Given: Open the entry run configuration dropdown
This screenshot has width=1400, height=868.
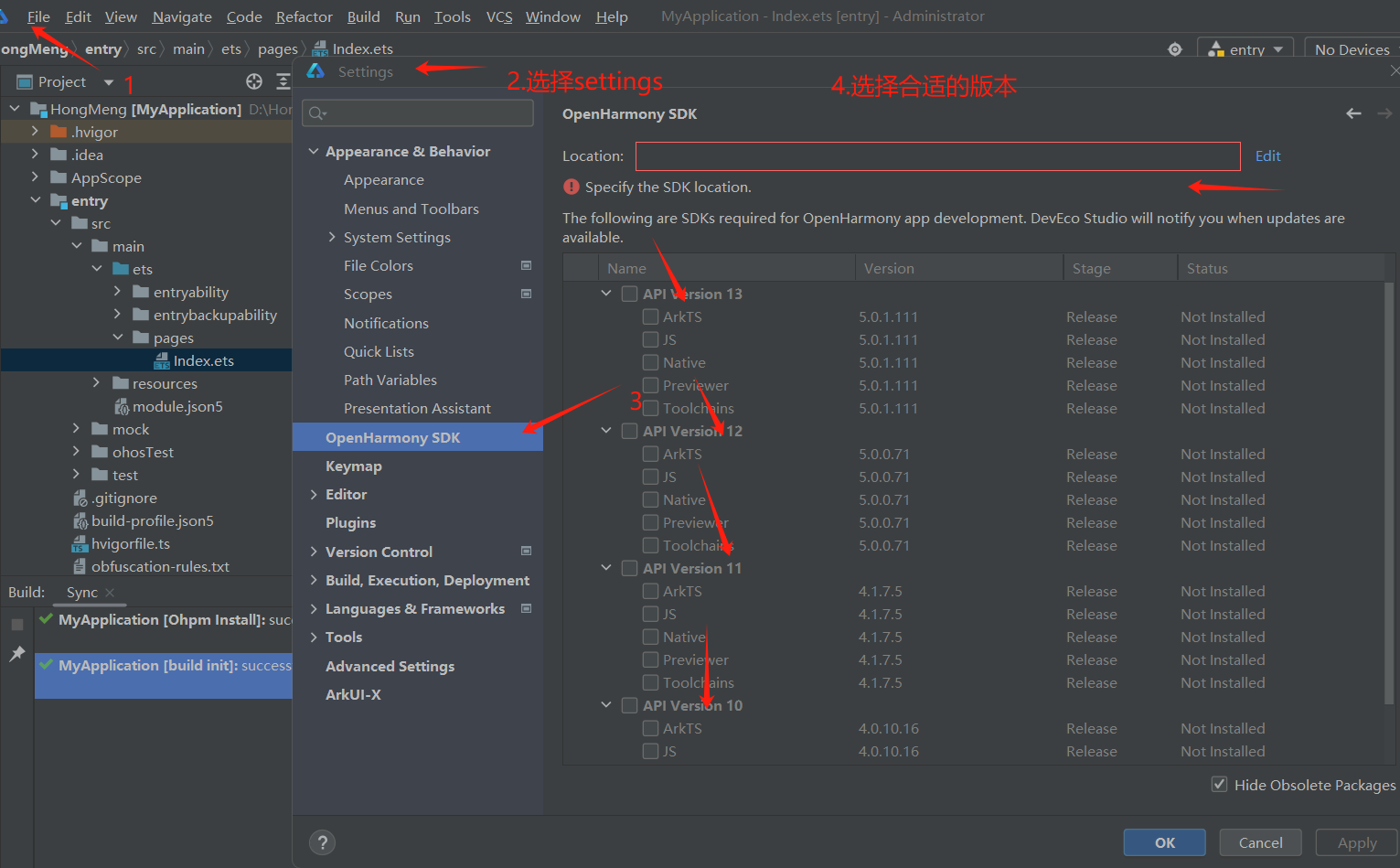Looking at the screenshot, I should click(1246, 49).
